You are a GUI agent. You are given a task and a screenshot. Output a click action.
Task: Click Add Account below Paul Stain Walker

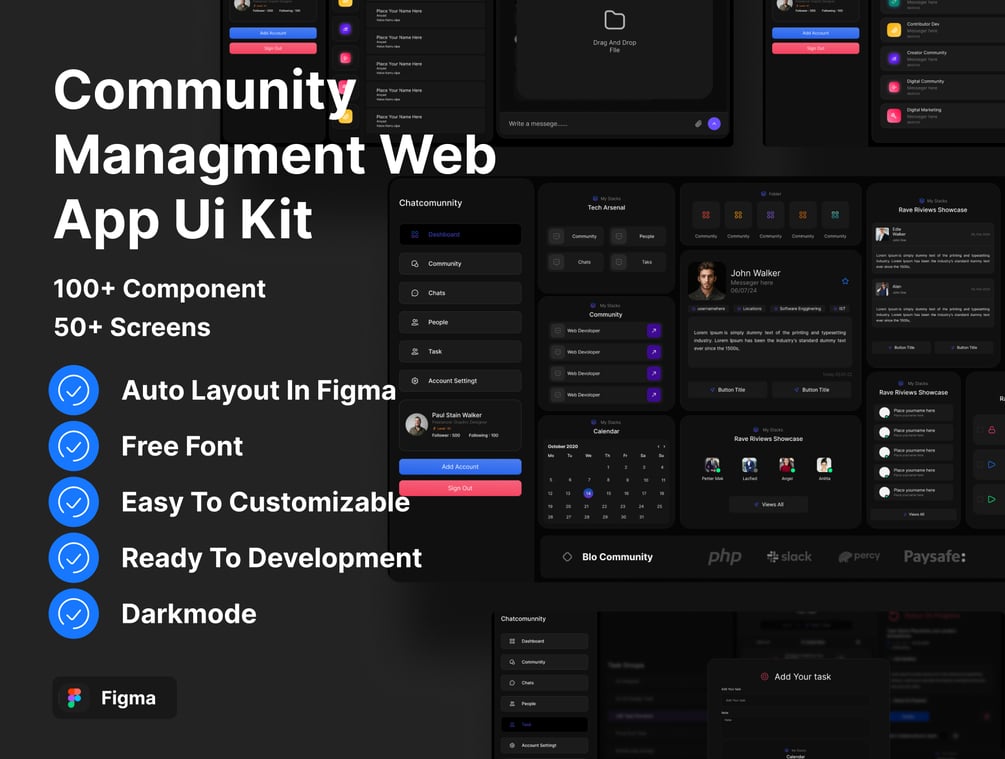(x=460, y=467)
